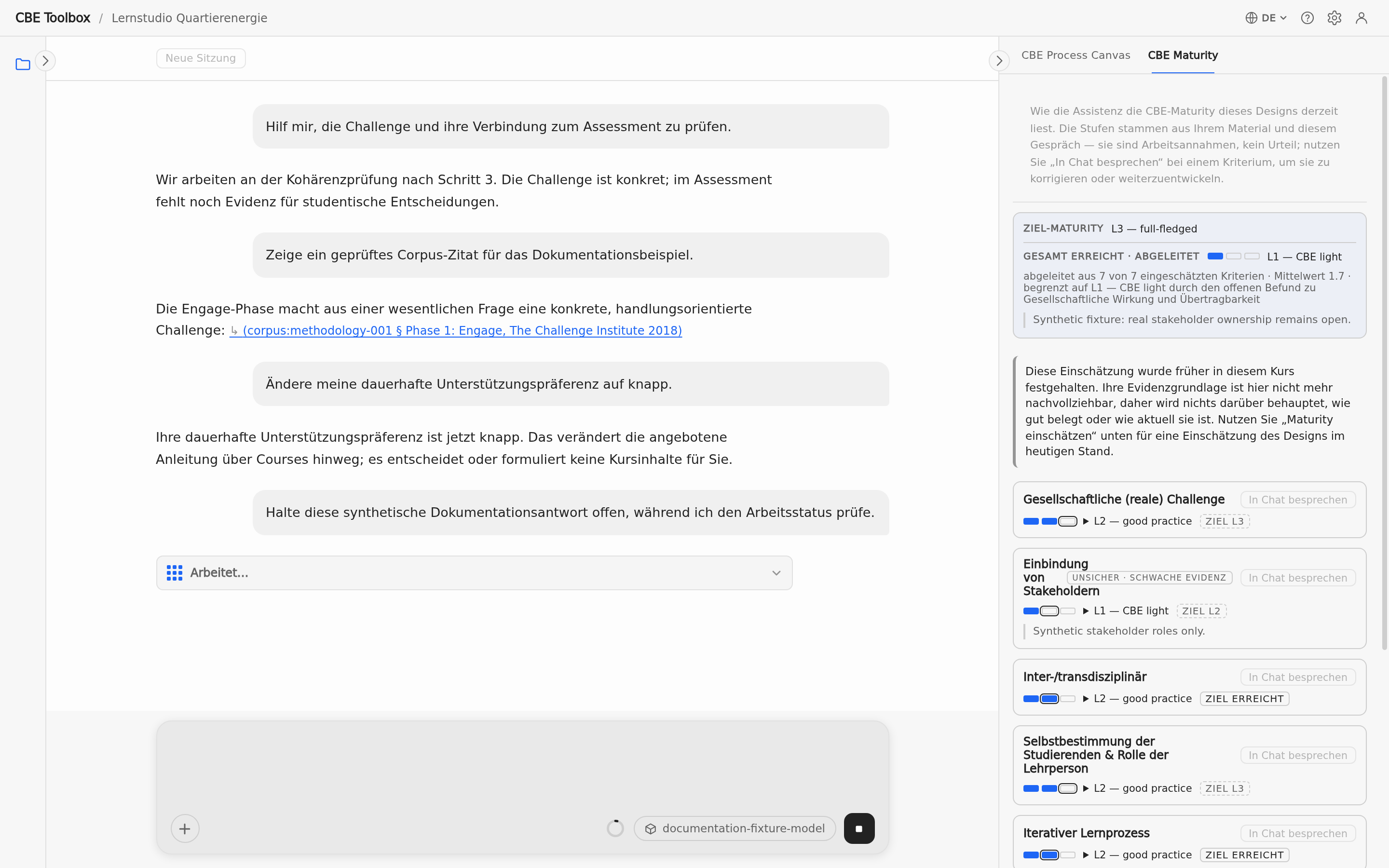Collapse the right panel chevron
Image resolution: width=1389 pixels, height=868 pixels.
pos(999,61)
